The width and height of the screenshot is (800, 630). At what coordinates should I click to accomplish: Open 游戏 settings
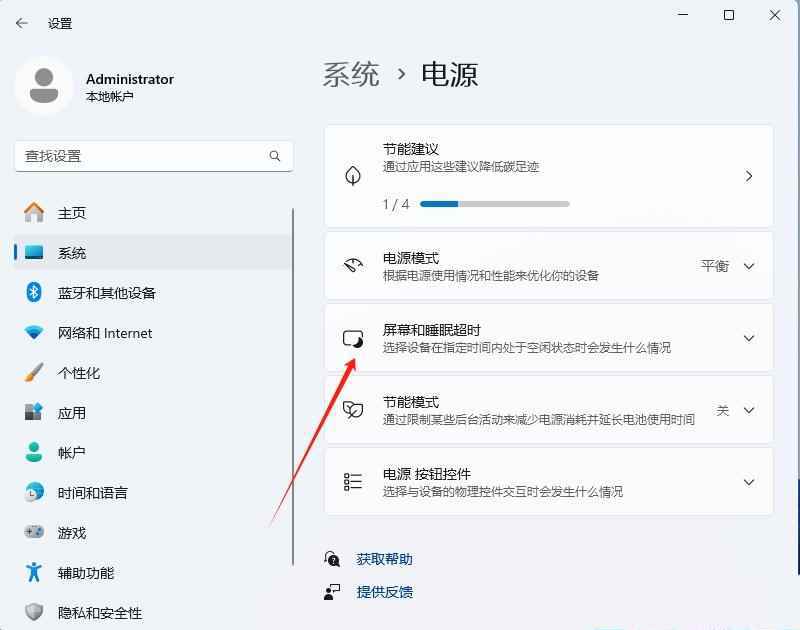pyautogui.click(x=154, y=533)
